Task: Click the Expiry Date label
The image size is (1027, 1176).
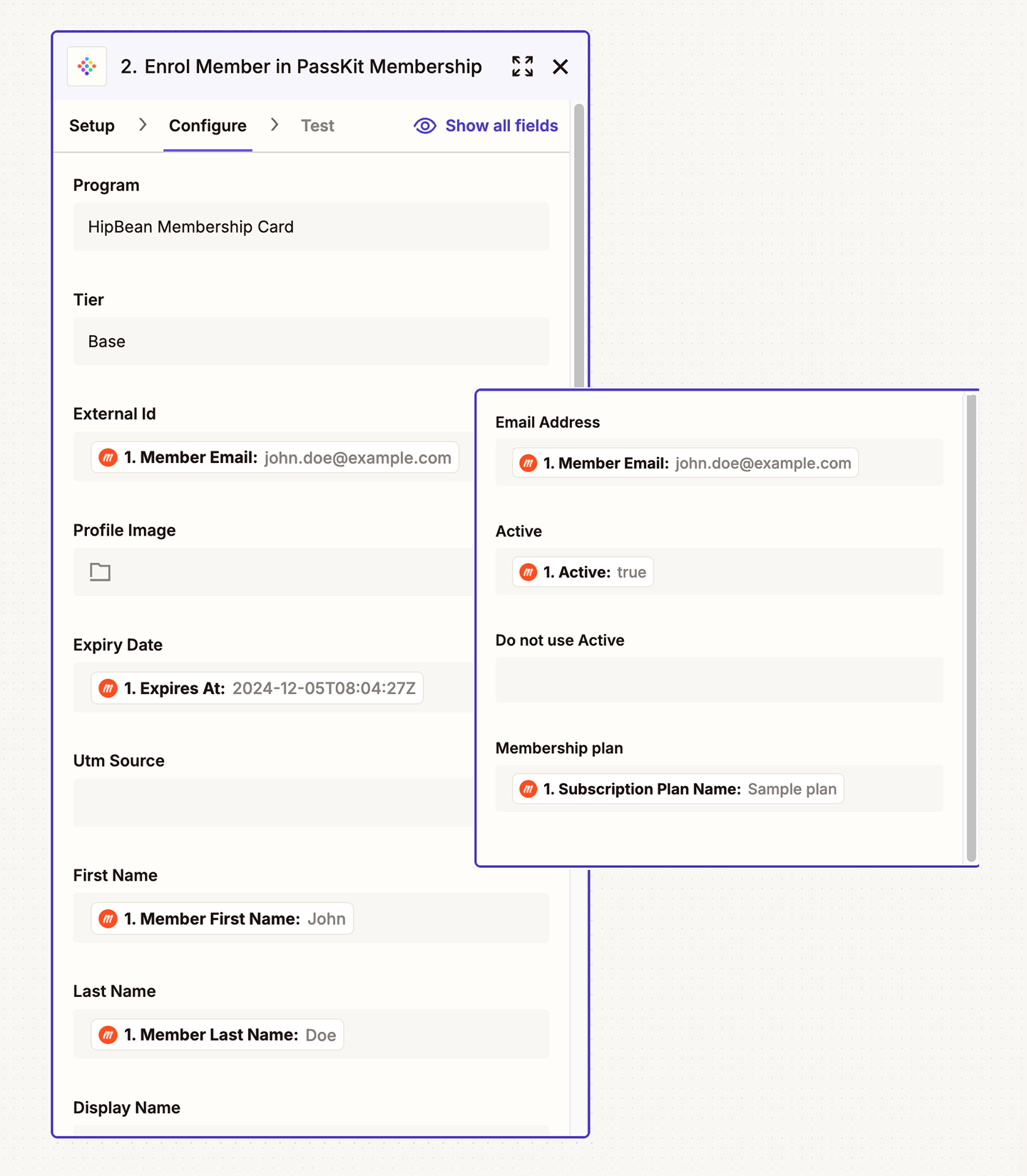Action: (118, 645)
